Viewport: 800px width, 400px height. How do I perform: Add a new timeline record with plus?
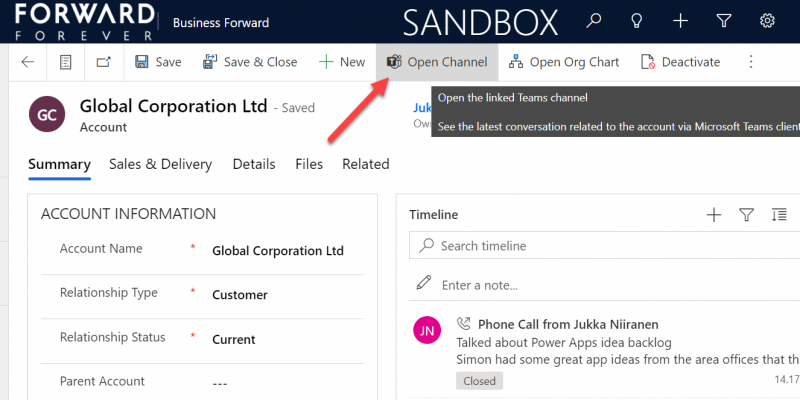pos(714,214)
